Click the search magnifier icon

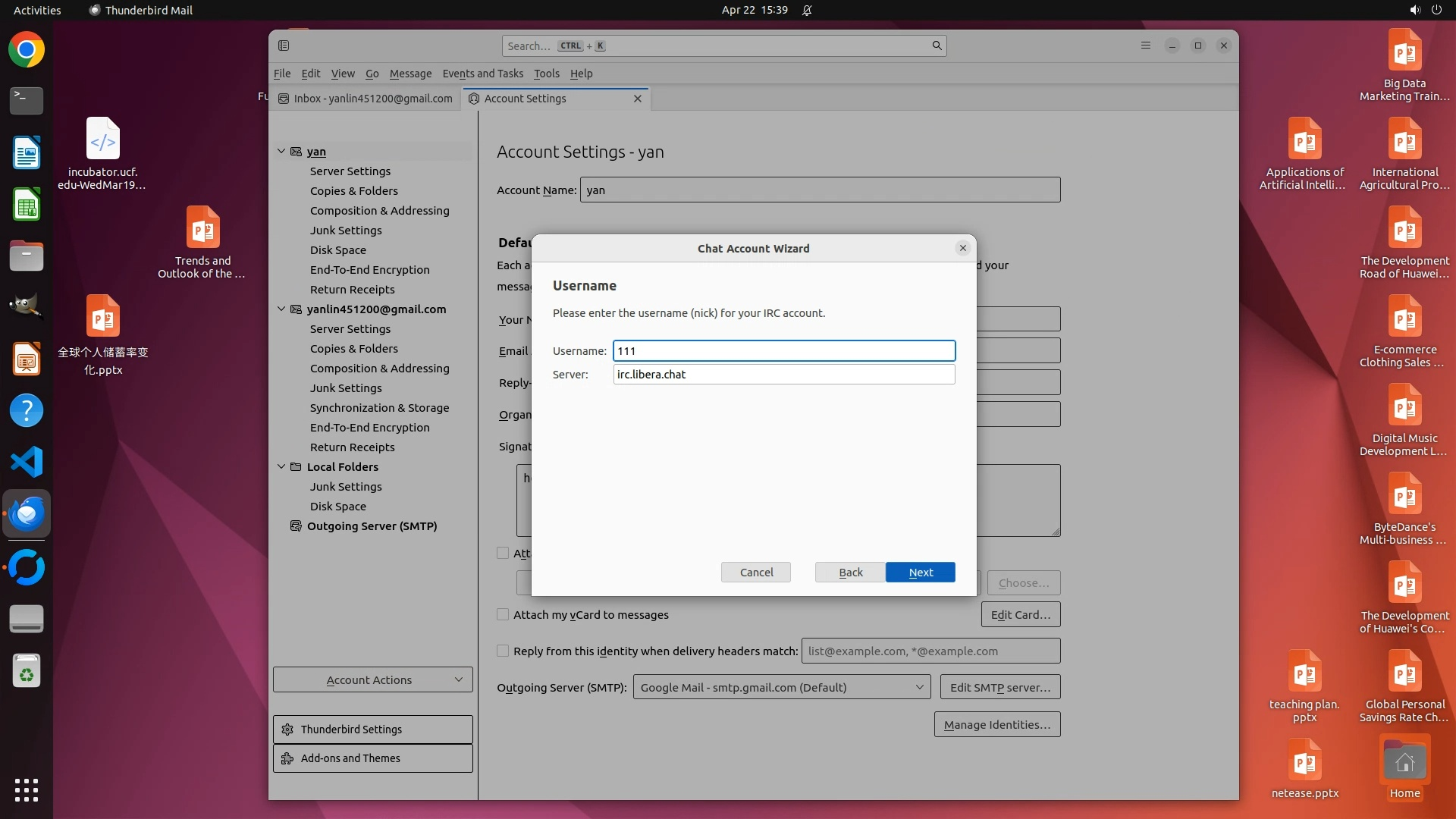tap(937, 45)
